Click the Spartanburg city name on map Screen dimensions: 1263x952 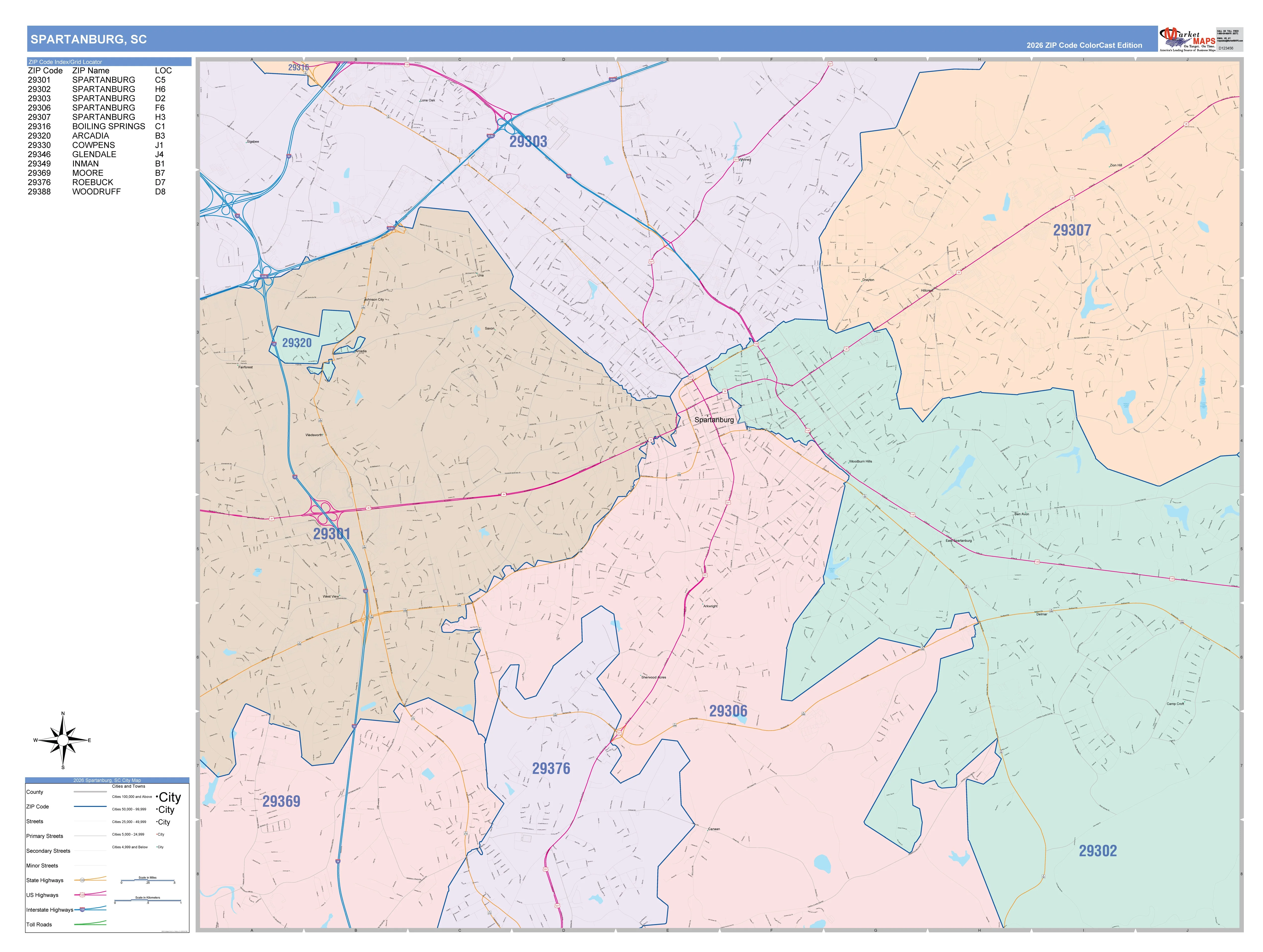714,420
